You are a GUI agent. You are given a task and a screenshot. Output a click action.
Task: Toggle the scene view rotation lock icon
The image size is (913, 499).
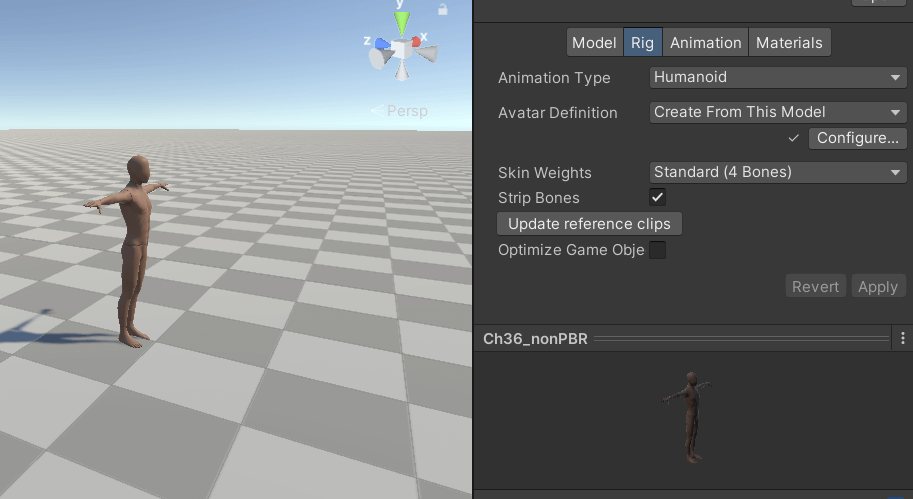(x=443, y=9)
